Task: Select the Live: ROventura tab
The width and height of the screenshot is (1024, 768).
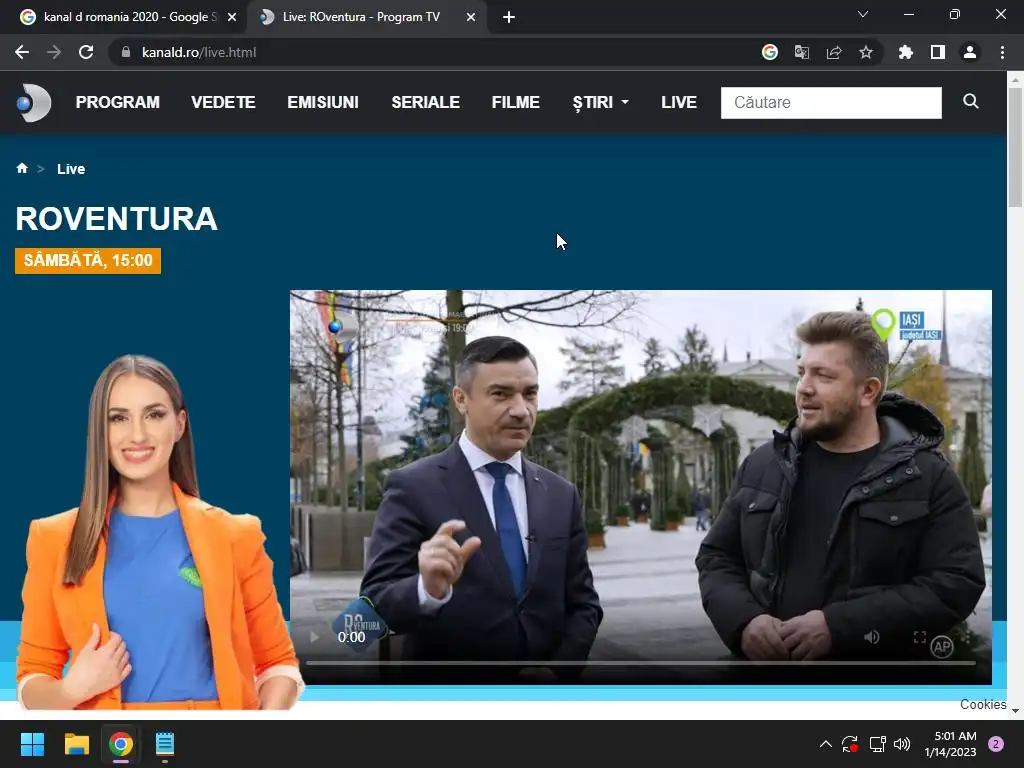Action: click(x=361, y=17)
